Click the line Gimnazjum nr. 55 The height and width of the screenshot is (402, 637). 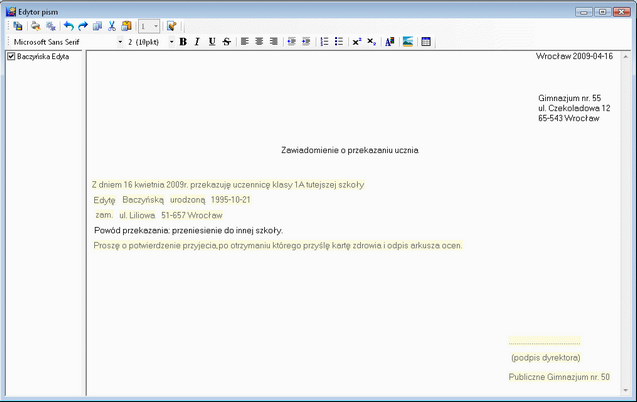point(570,98)
